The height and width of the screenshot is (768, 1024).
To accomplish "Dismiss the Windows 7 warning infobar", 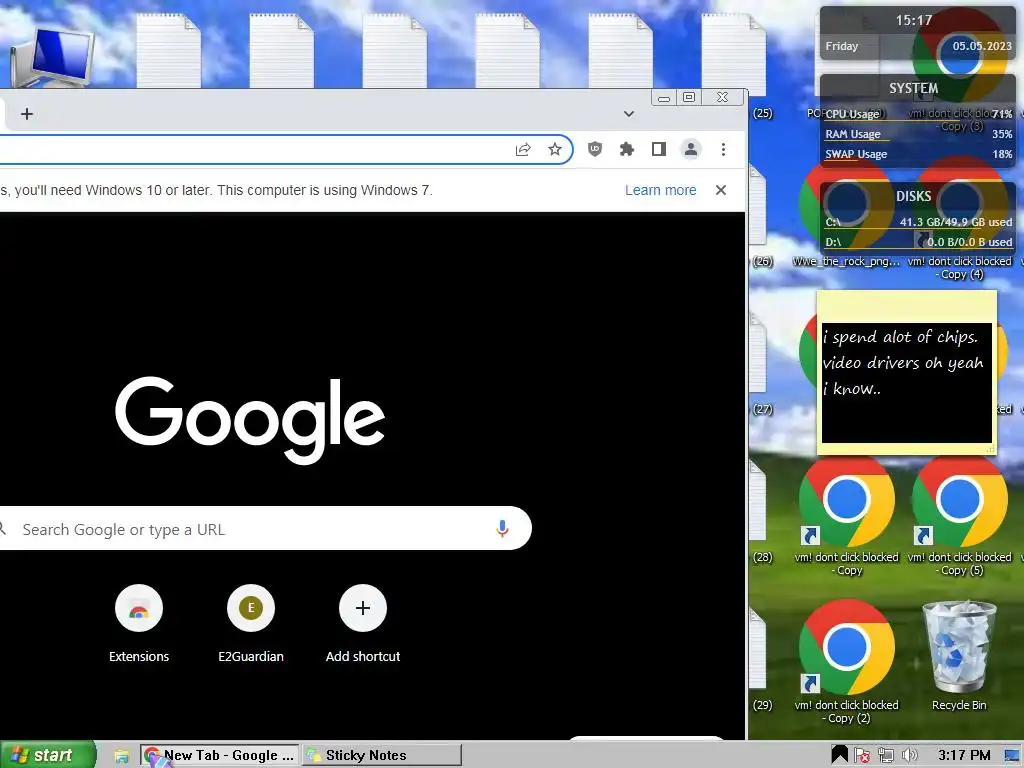I will click(721, 190).
